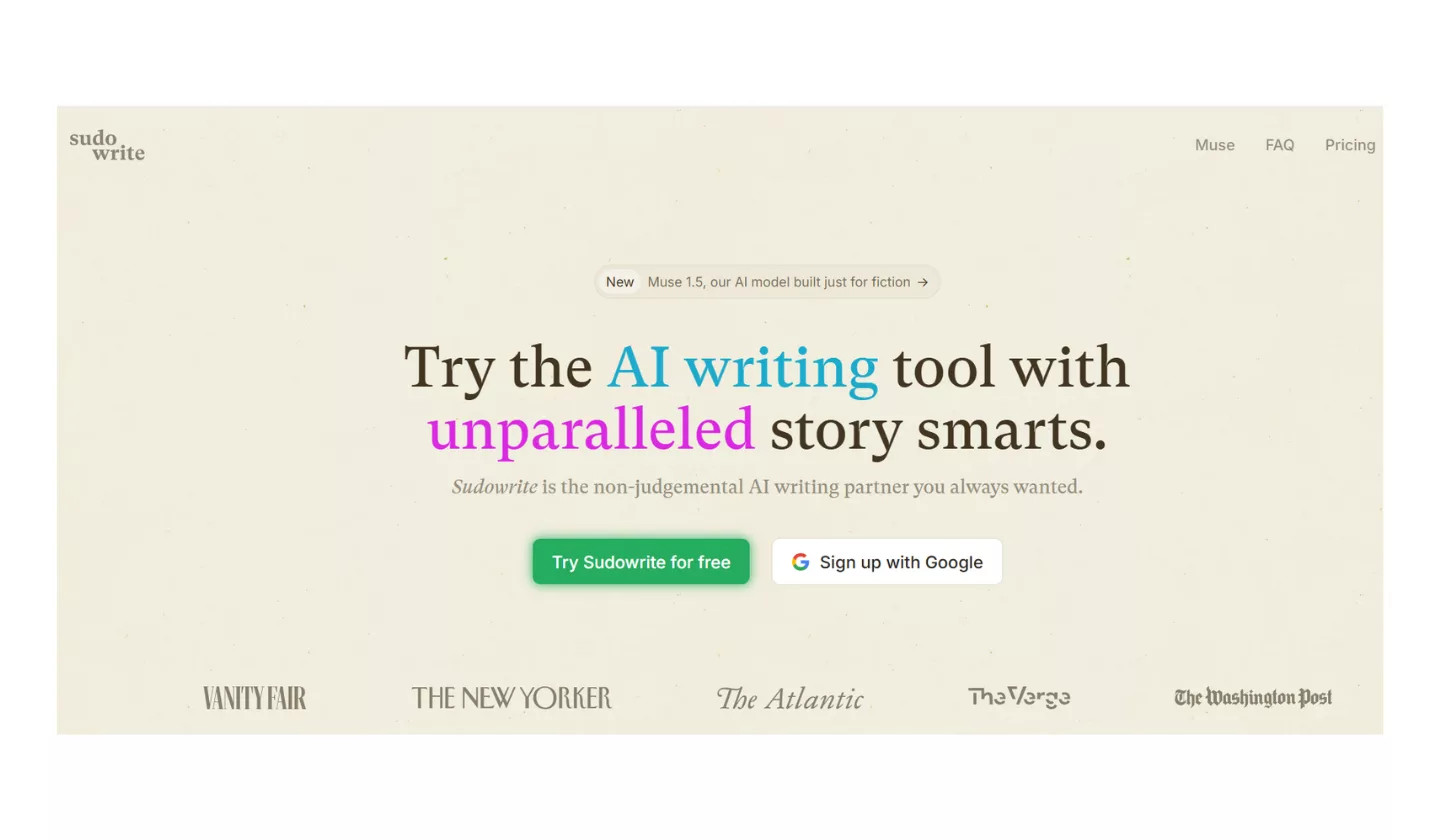Click The Atlantic logo
The height and width of the screenshot is (840, 1440).
tap(789, 698)
